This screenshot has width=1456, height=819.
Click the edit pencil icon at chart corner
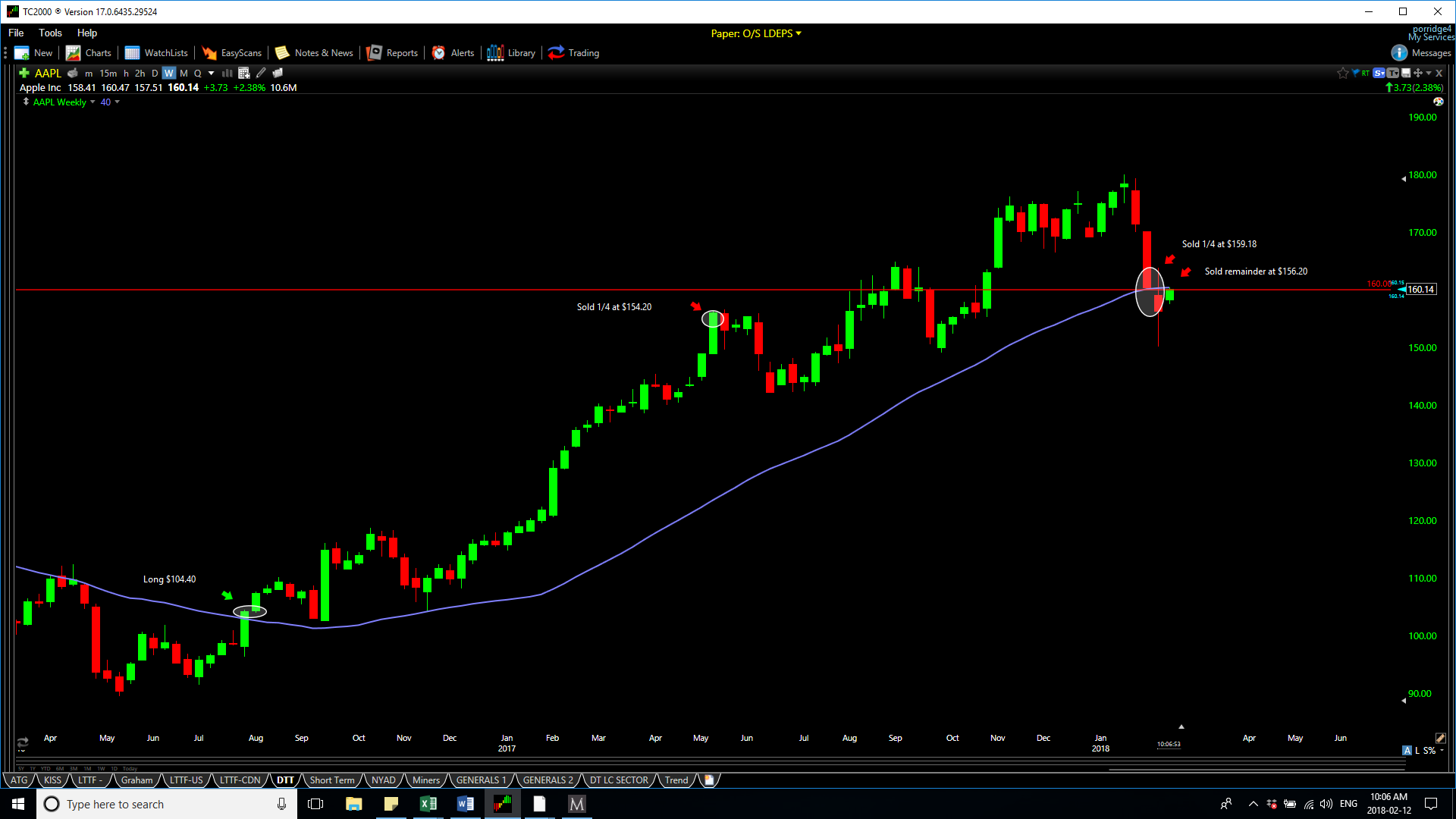pyautogui.click(x=1440, y=738)
